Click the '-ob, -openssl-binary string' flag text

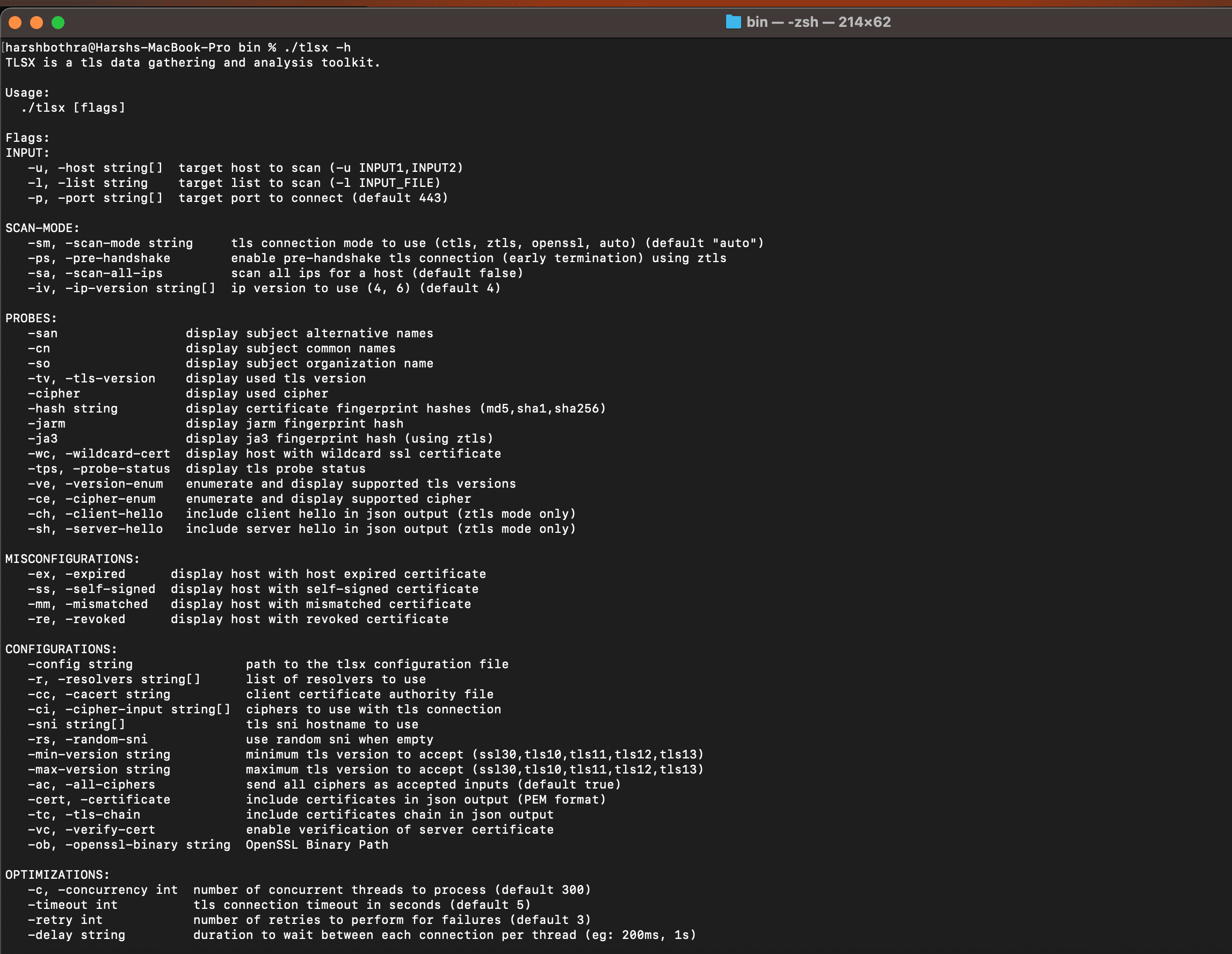coord(128,844)
